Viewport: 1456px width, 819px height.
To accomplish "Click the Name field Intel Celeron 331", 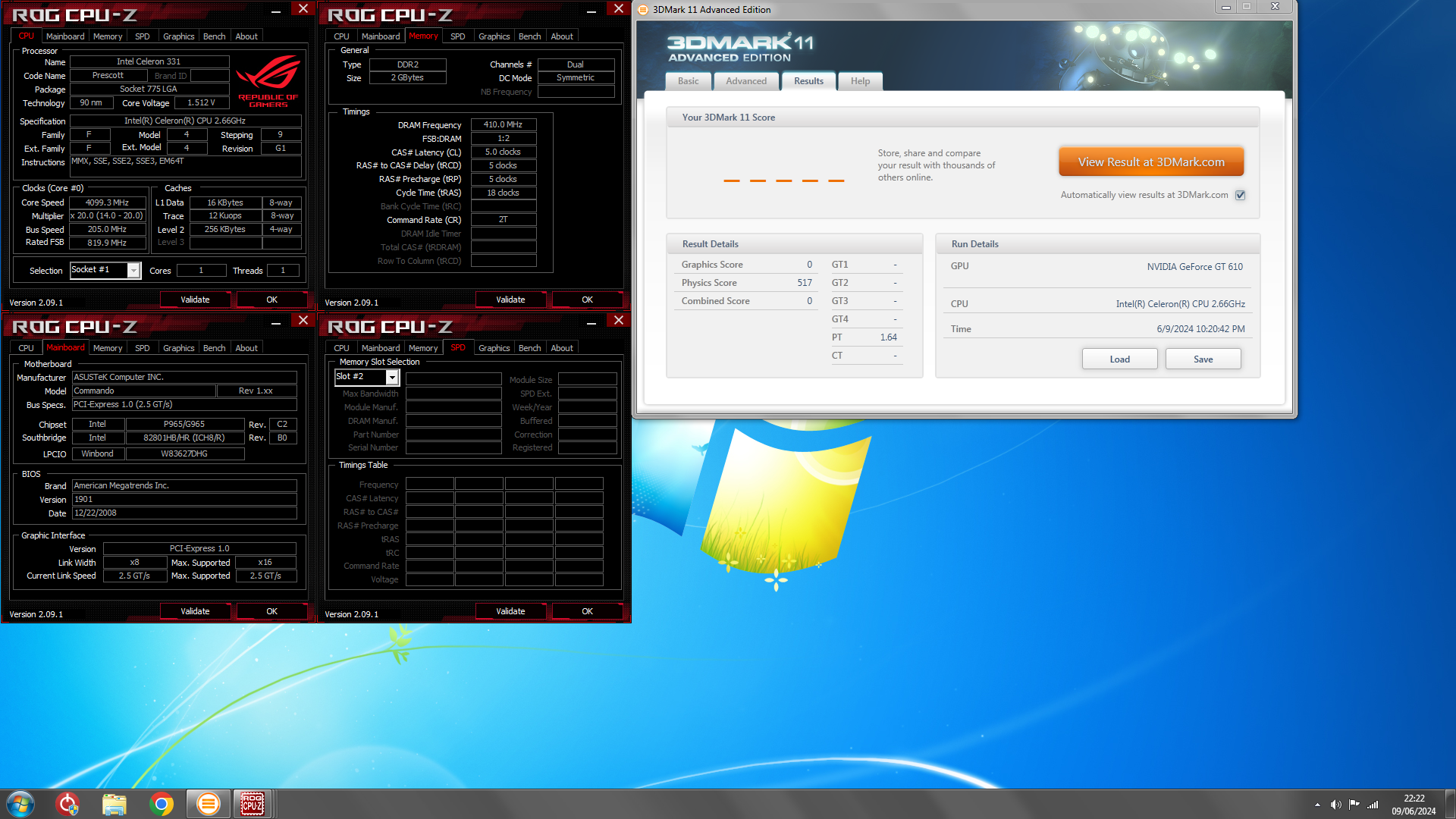I will pyautogui.click(x=149, y=61).
